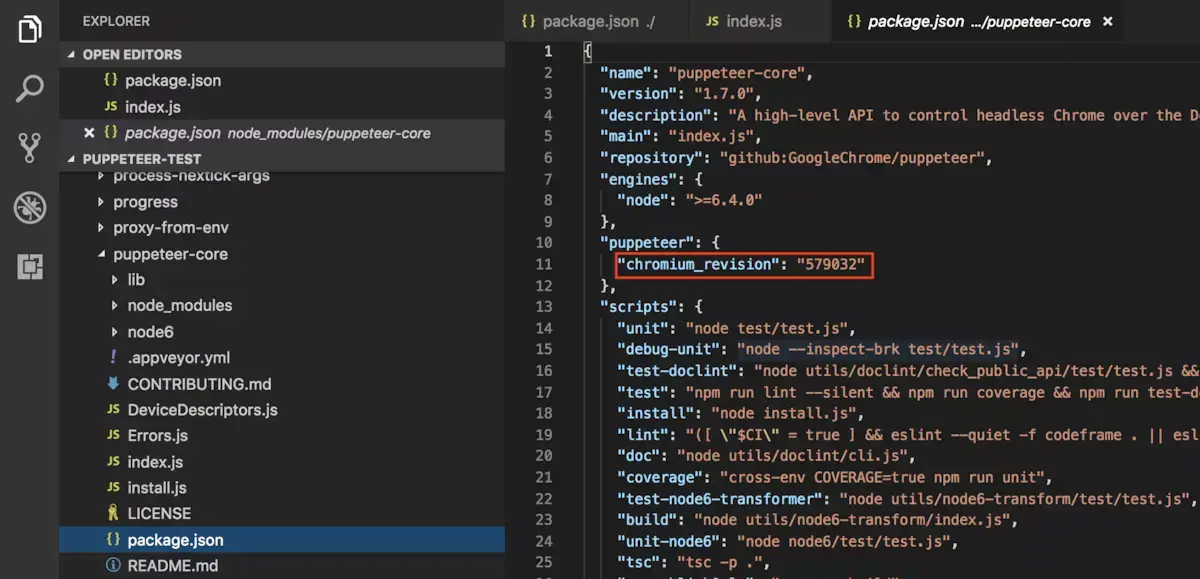Image resolution: width=1200 pixels, height=579 pixels.
Task: Close the active package.json editor tab
Action: point(1107,21)
